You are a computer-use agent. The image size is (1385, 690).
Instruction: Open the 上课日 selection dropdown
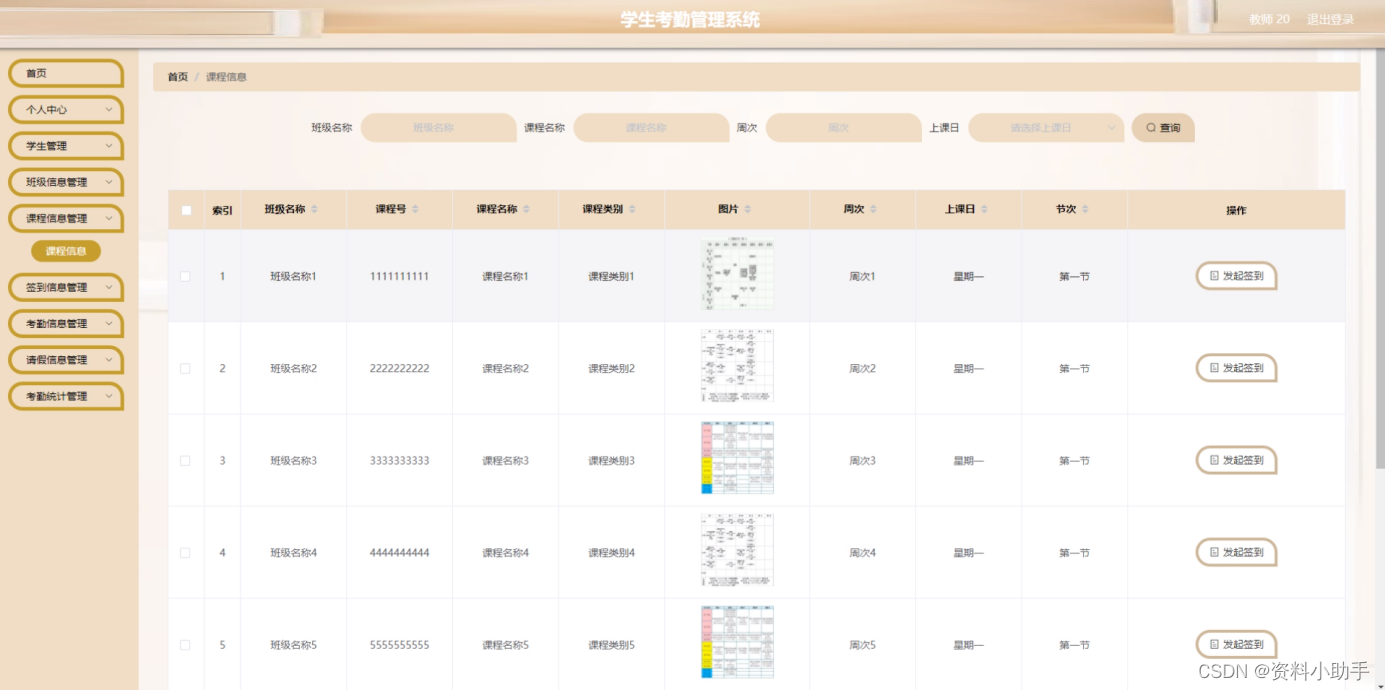pos(1046,128)
